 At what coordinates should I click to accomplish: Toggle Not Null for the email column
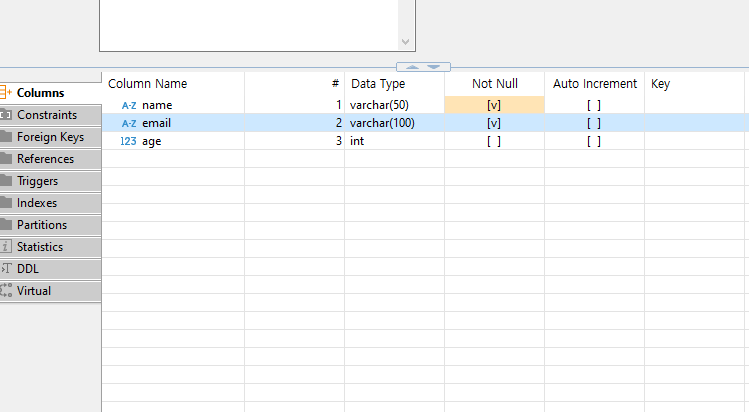coord(494,123)
